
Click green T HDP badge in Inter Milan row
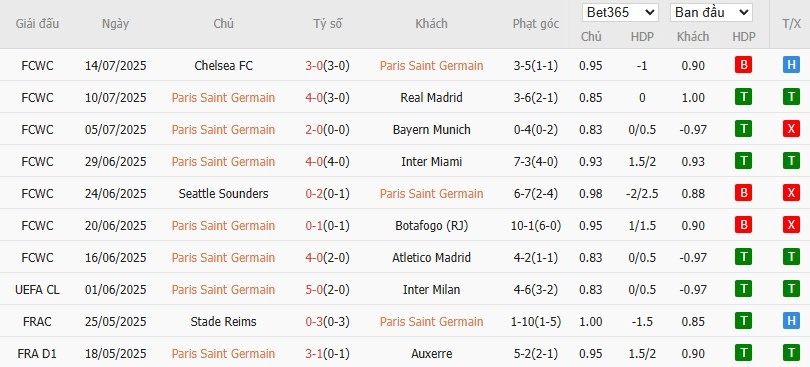743,289
